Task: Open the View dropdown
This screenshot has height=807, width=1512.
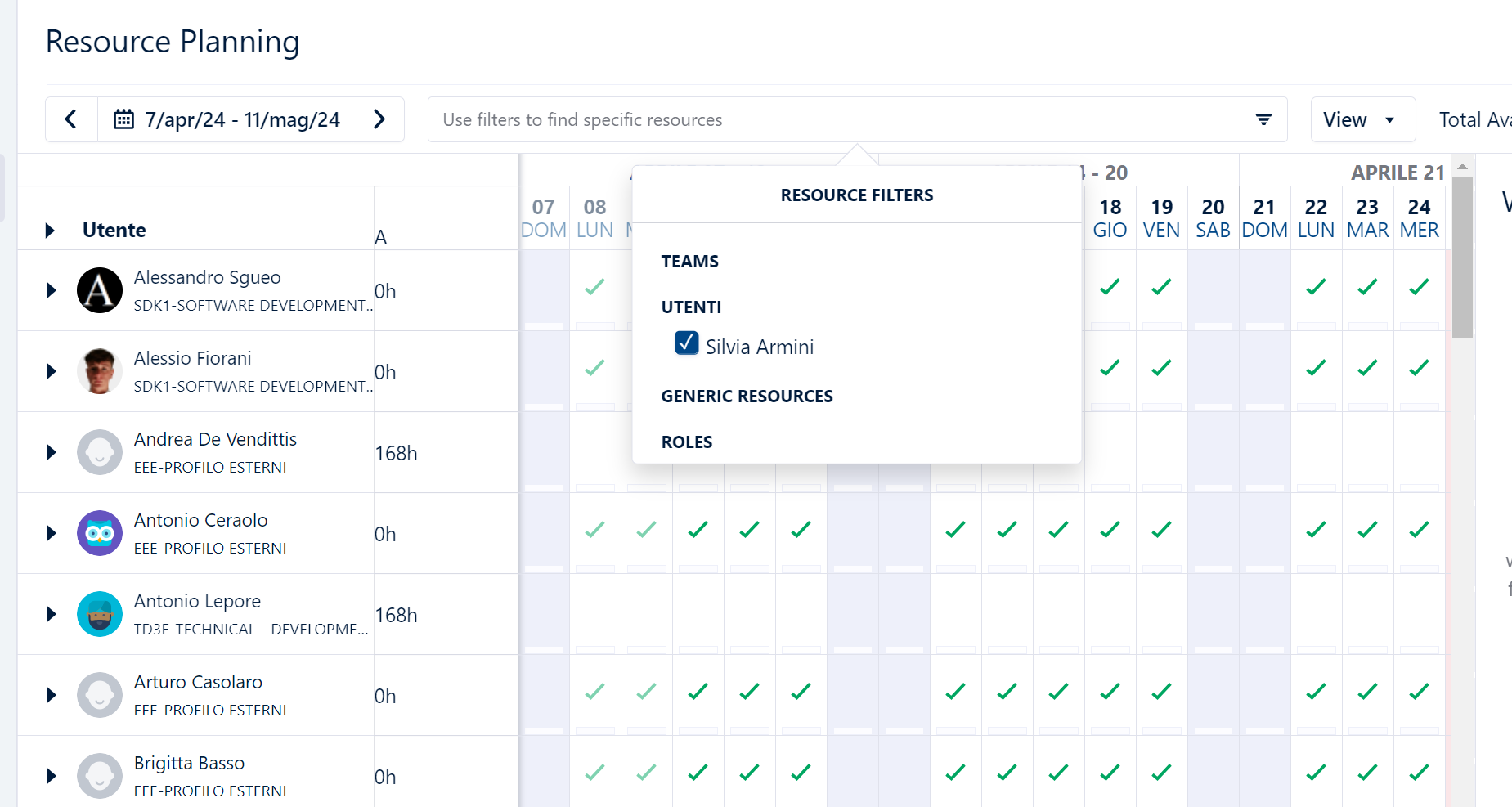Action: click(1362, 119)
